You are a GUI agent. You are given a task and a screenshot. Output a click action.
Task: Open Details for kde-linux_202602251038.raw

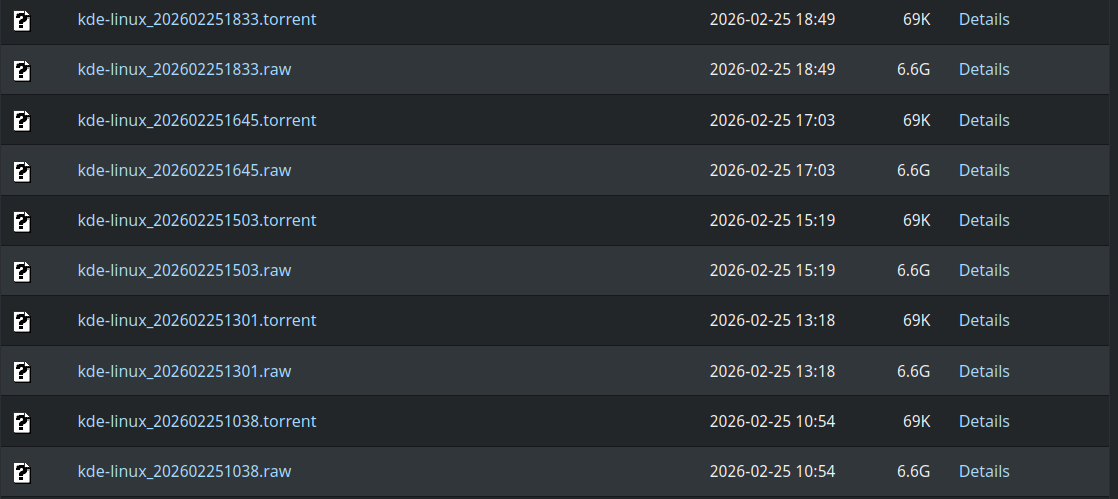coord(983,472)
